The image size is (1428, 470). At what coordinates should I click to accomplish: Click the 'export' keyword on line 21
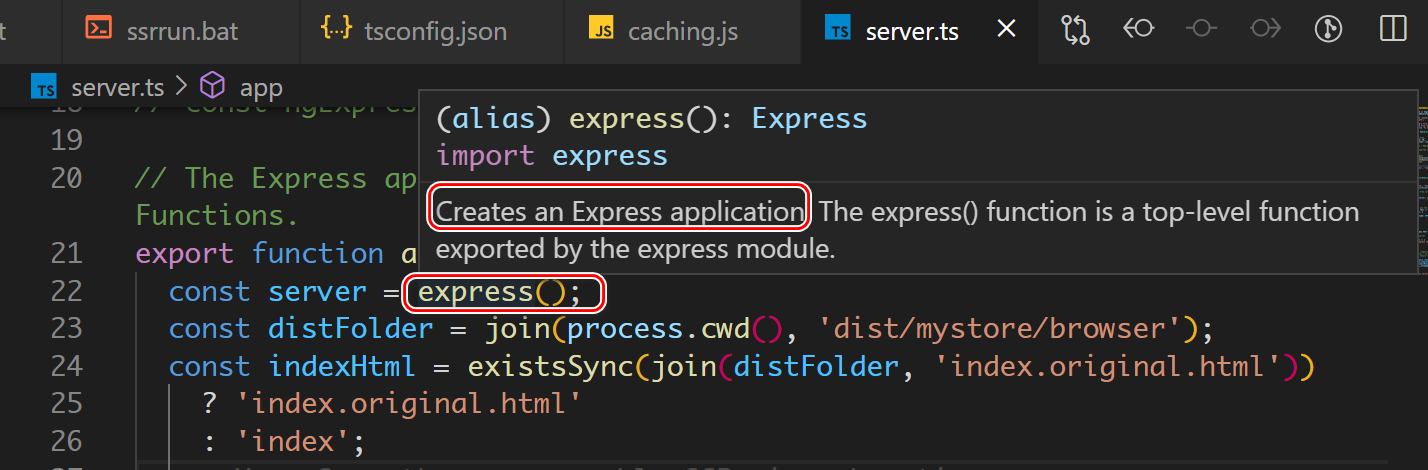pos(185,254)
